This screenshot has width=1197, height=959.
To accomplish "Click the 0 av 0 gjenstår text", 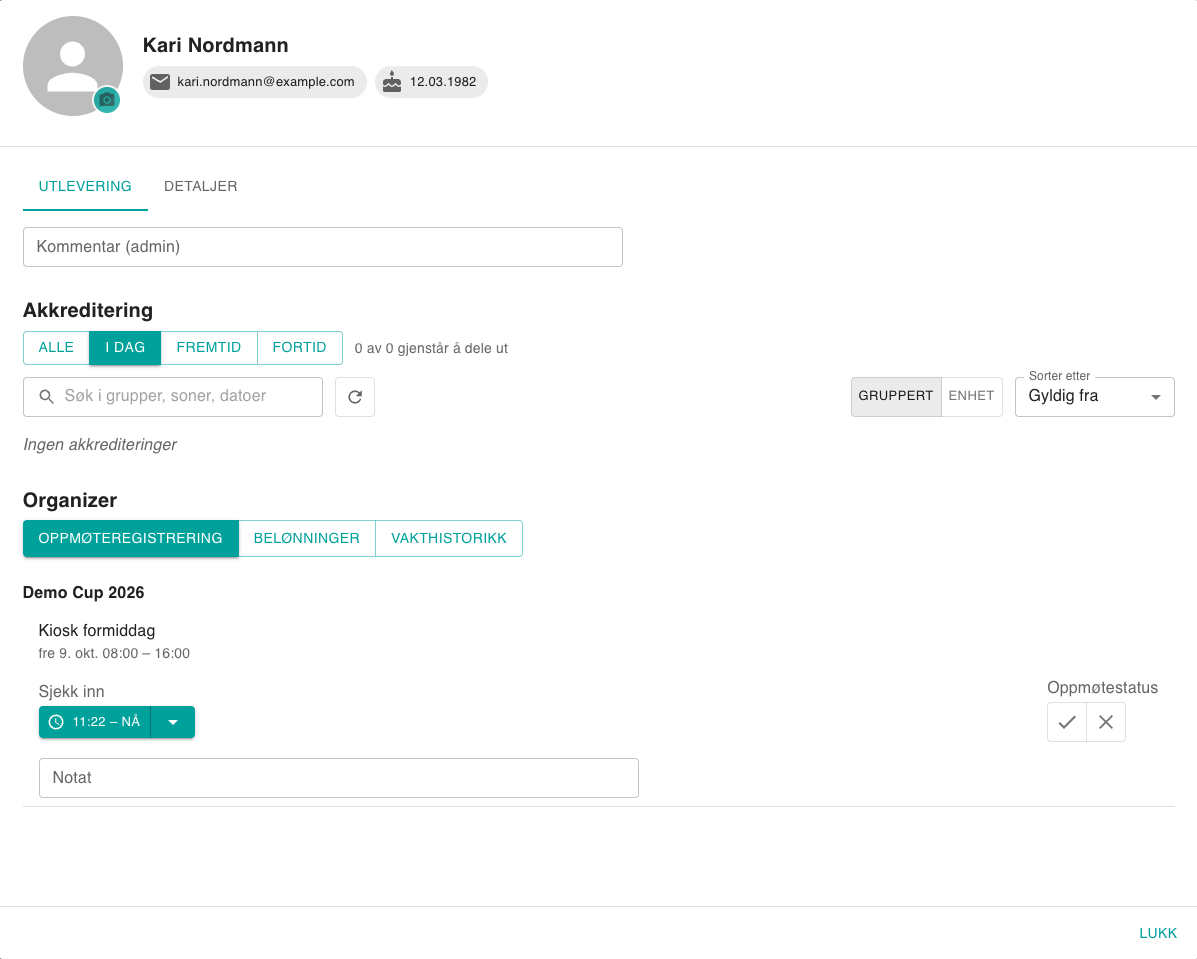I will pos(431,348).
